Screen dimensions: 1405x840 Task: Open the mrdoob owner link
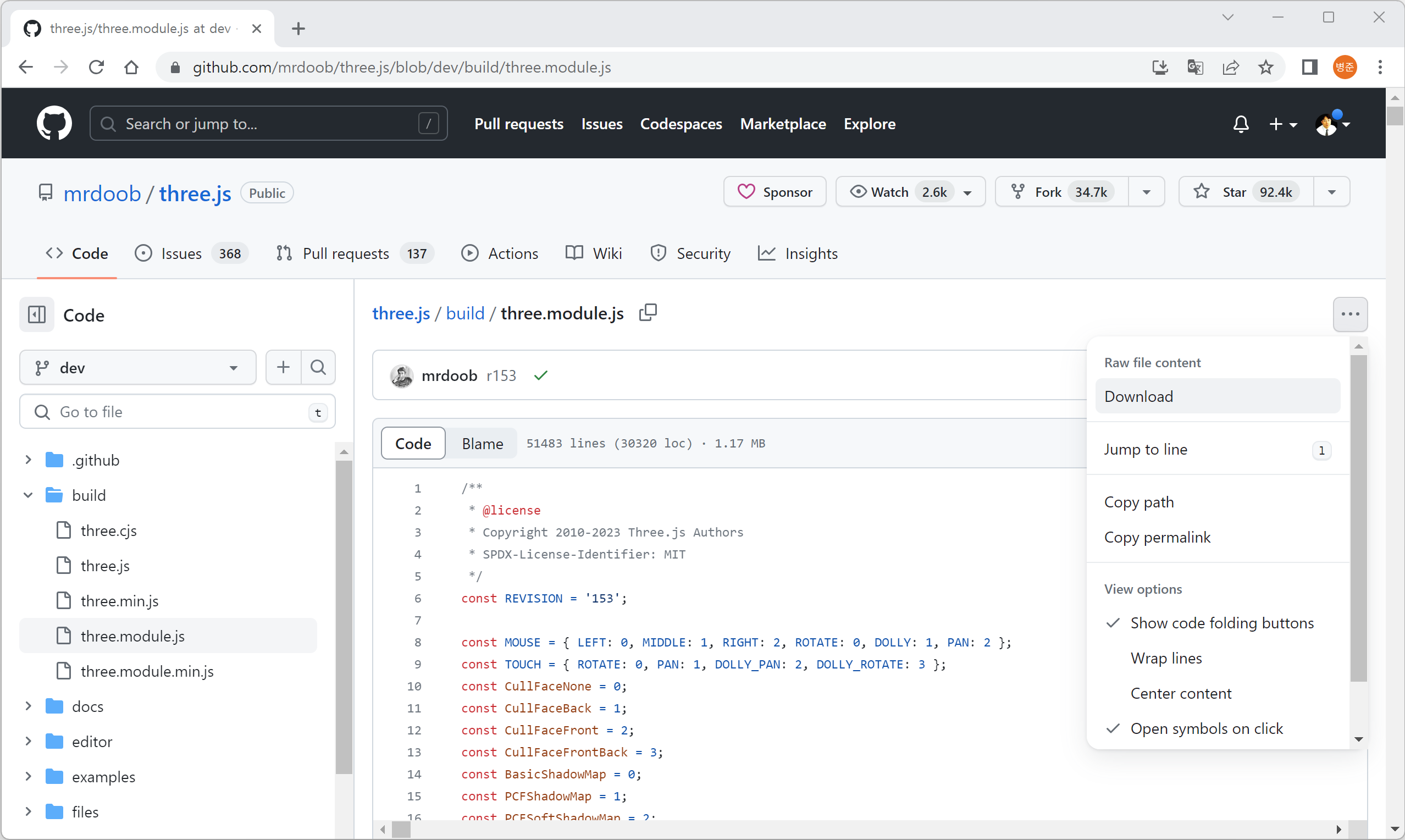click(102, 194)
